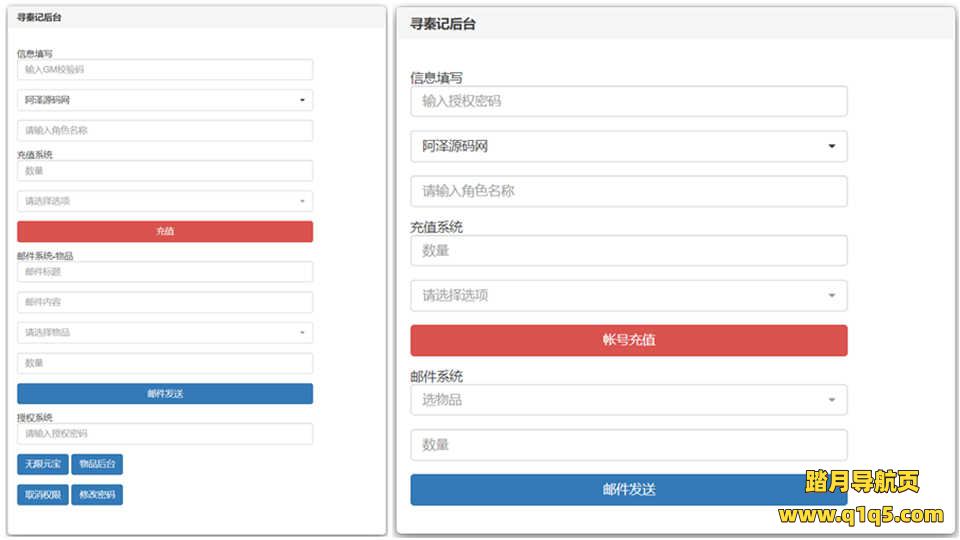
Task: Open the 阿泽源码网 dropdown in right form
Action: click(628, 146)
